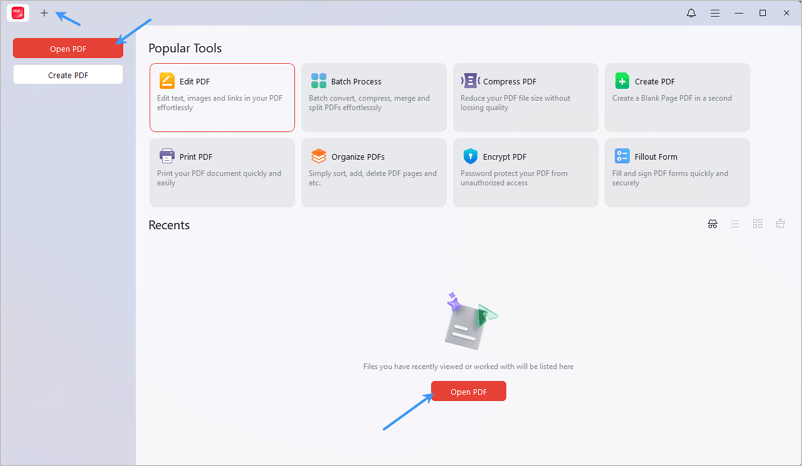Image resolution: width=802 pixels, height=466 pixels.
Task: Launch the Fillout Form tool icon
Action: [622, 156]
